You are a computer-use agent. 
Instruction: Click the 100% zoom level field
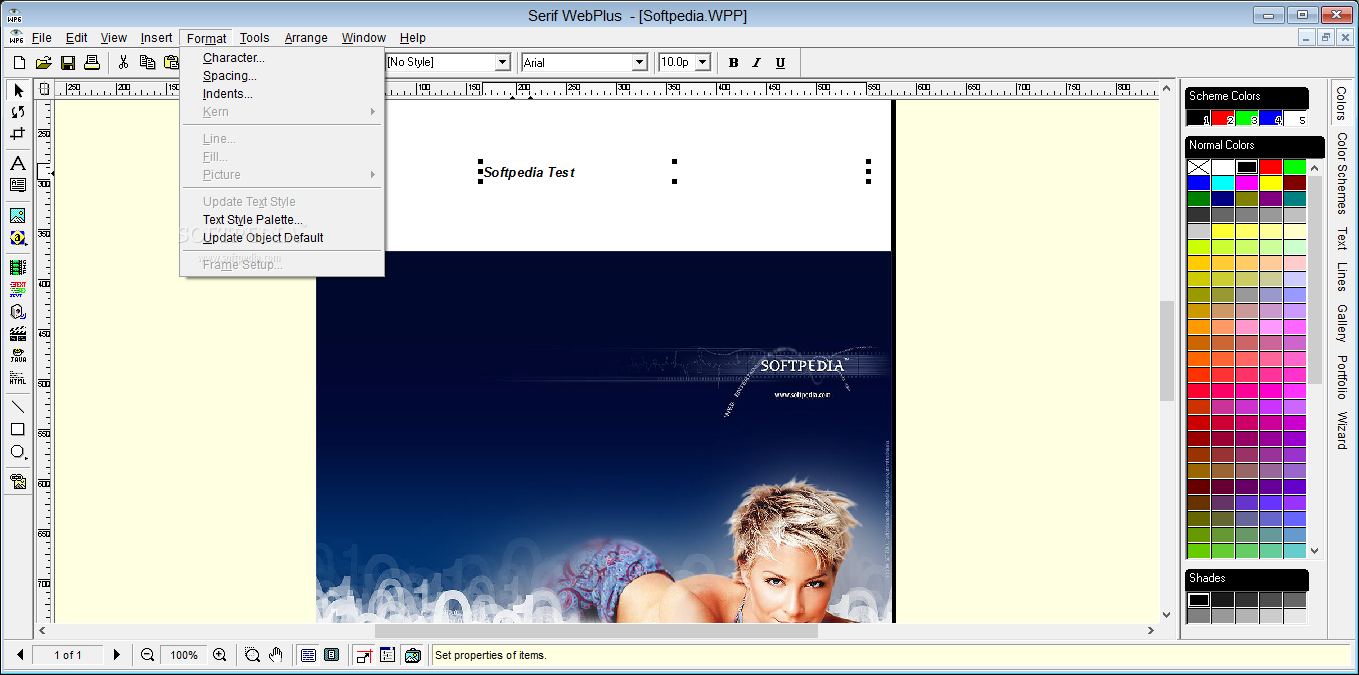pos(183,655)
